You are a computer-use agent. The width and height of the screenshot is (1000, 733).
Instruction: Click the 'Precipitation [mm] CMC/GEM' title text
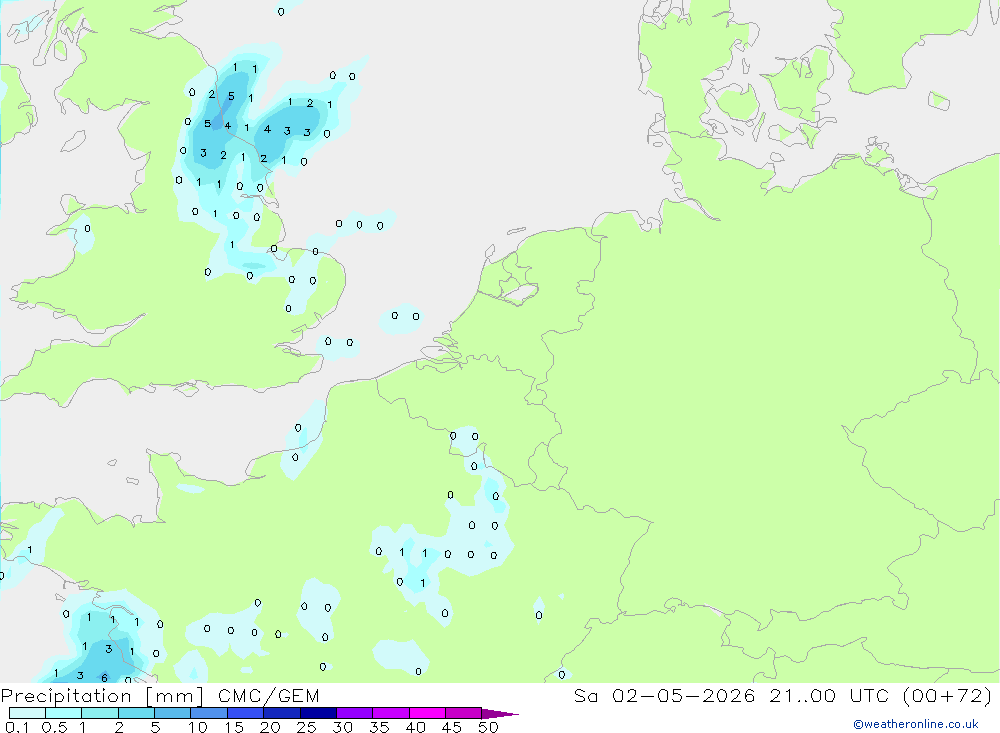[160, 695]
